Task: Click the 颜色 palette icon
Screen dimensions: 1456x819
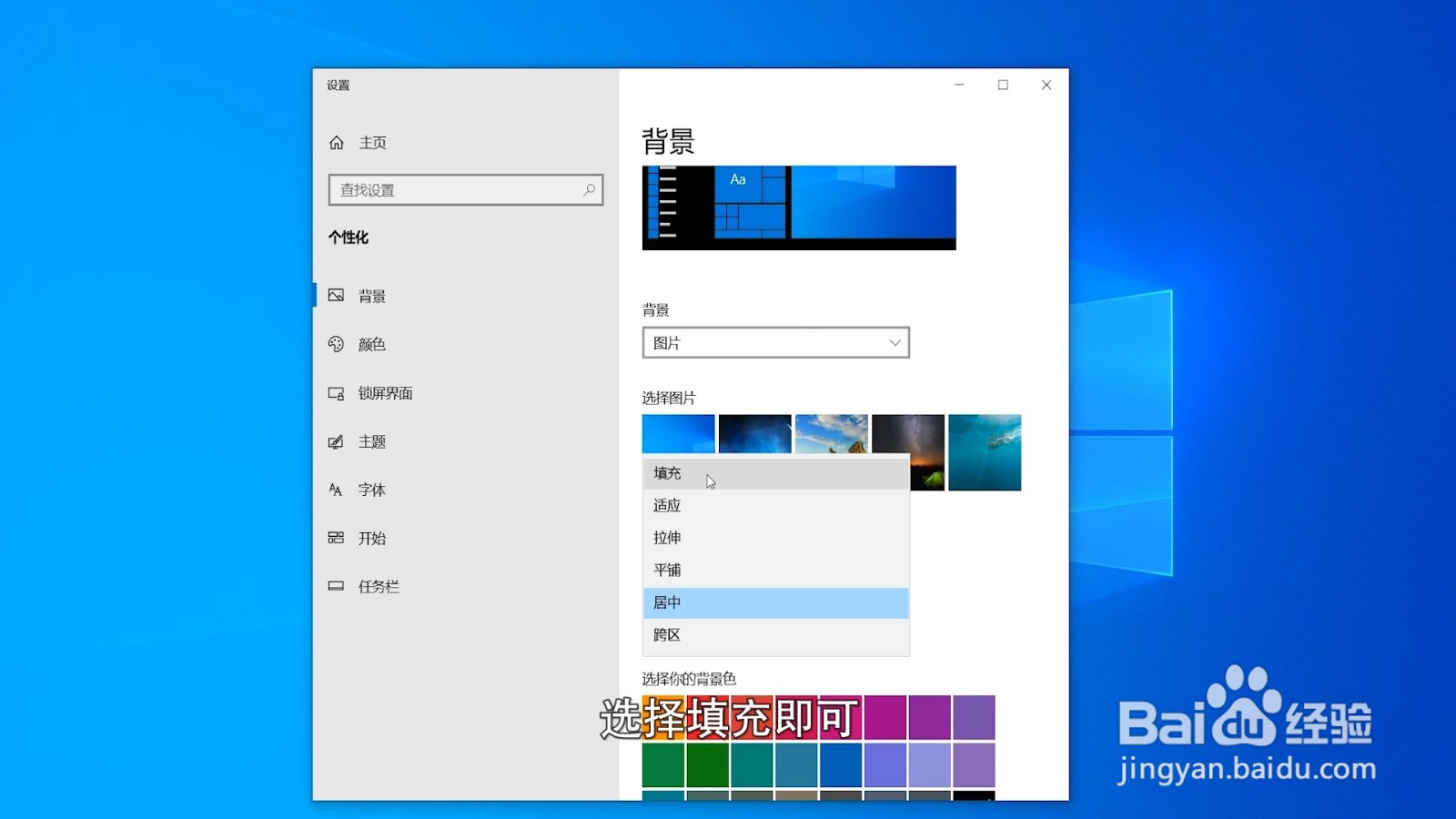Action: click(336, 344)
